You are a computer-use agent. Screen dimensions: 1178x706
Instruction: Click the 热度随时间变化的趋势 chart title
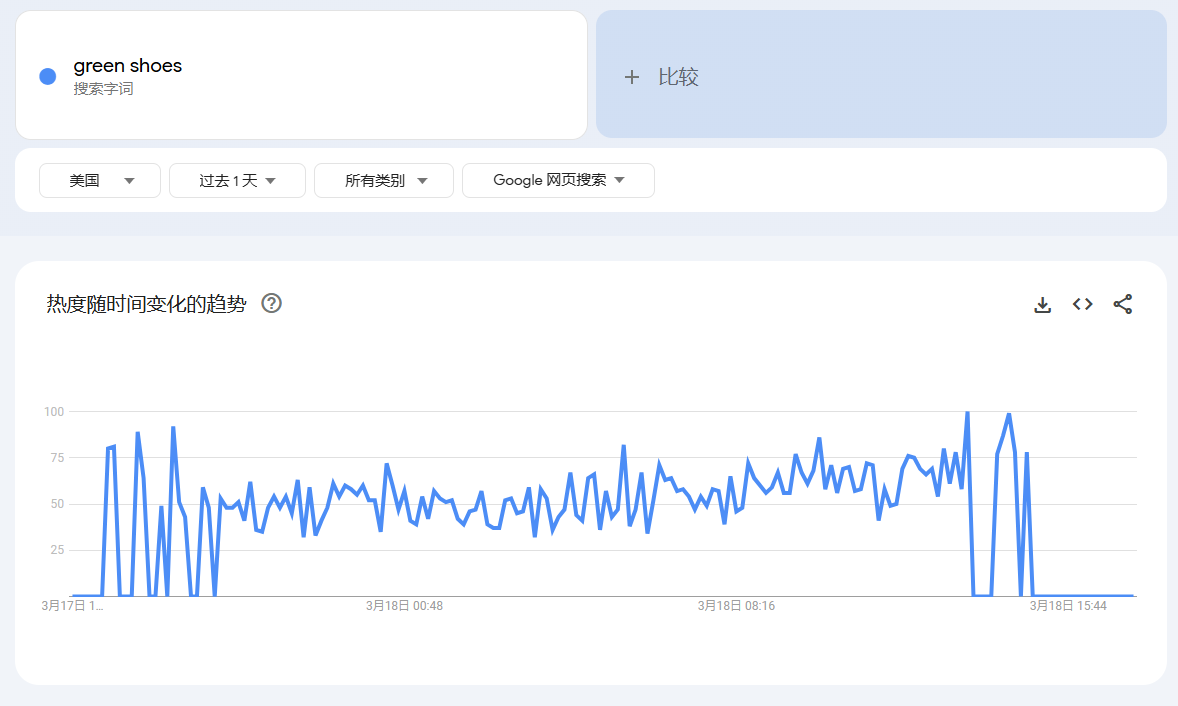[x=146, y=303]
